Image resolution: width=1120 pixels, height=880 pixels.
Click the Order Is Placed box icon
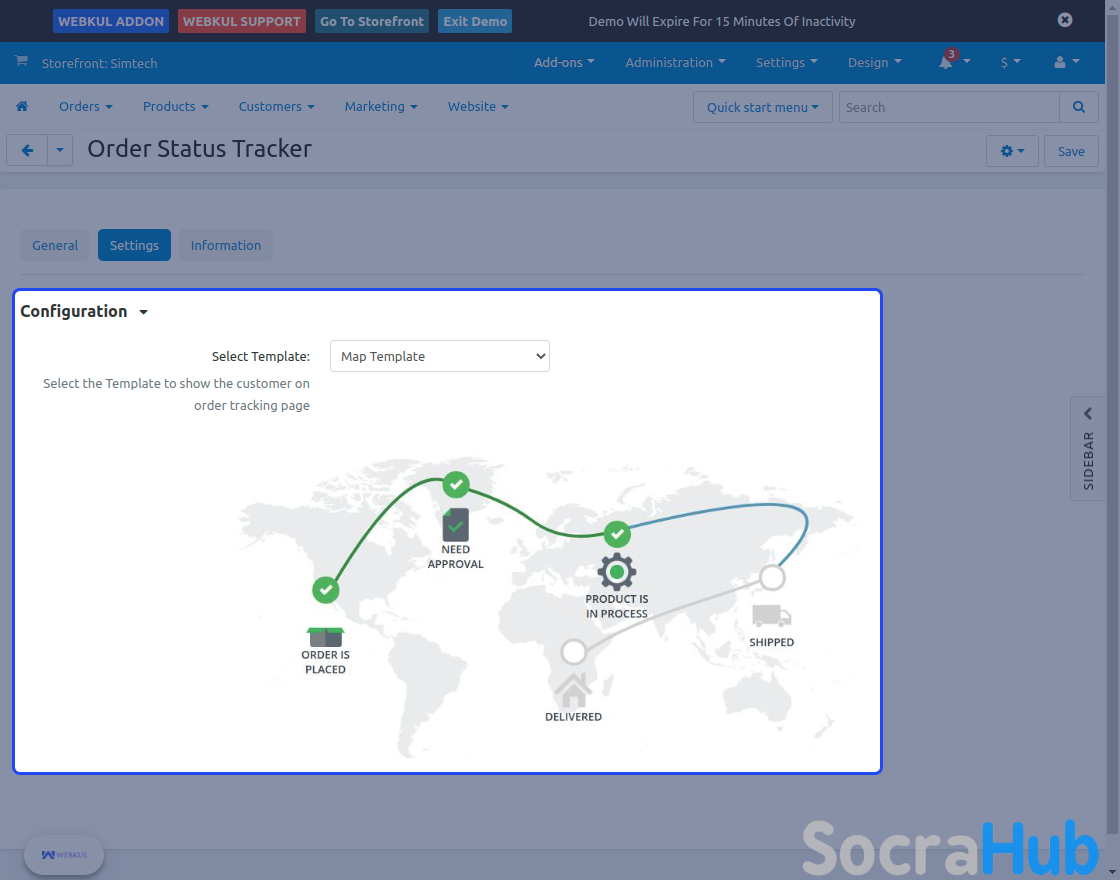tap(326, 636)
